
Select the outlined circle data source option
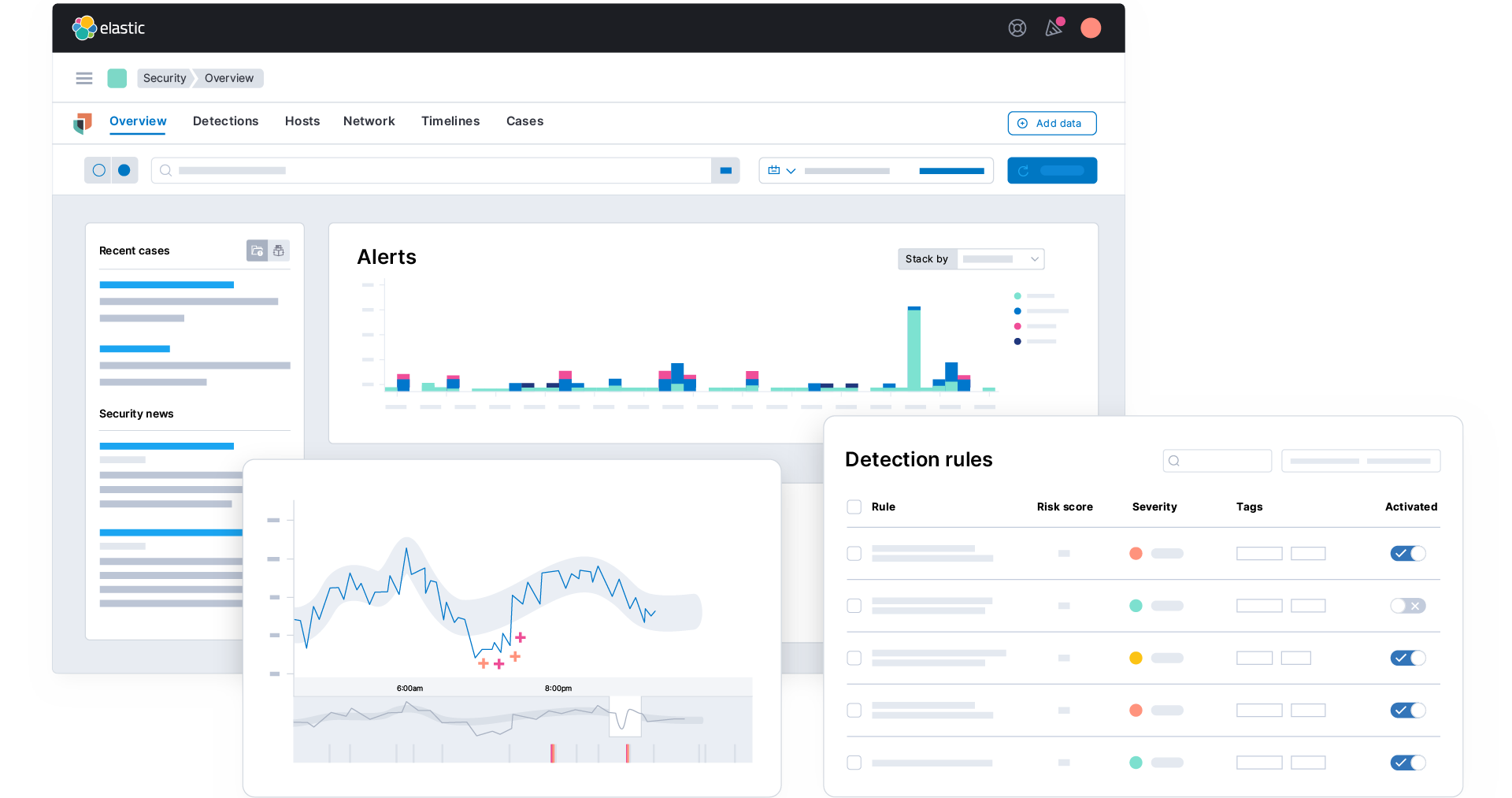98,170
